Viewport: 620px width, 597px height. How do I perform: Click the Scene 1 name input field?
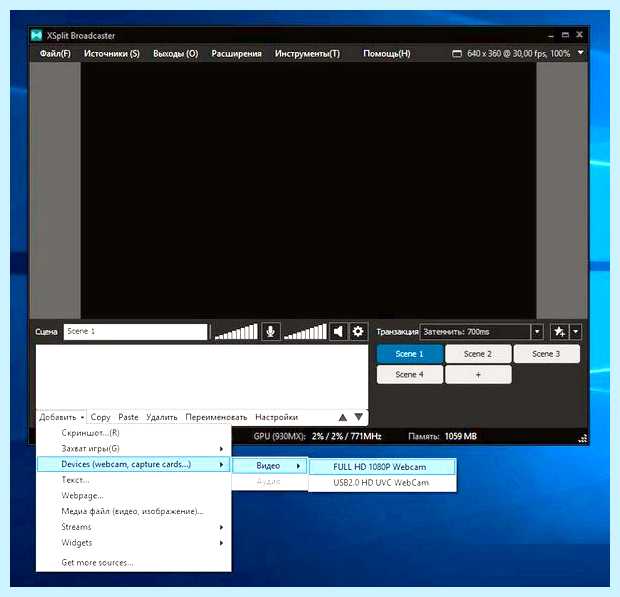(x=136, y=331)
